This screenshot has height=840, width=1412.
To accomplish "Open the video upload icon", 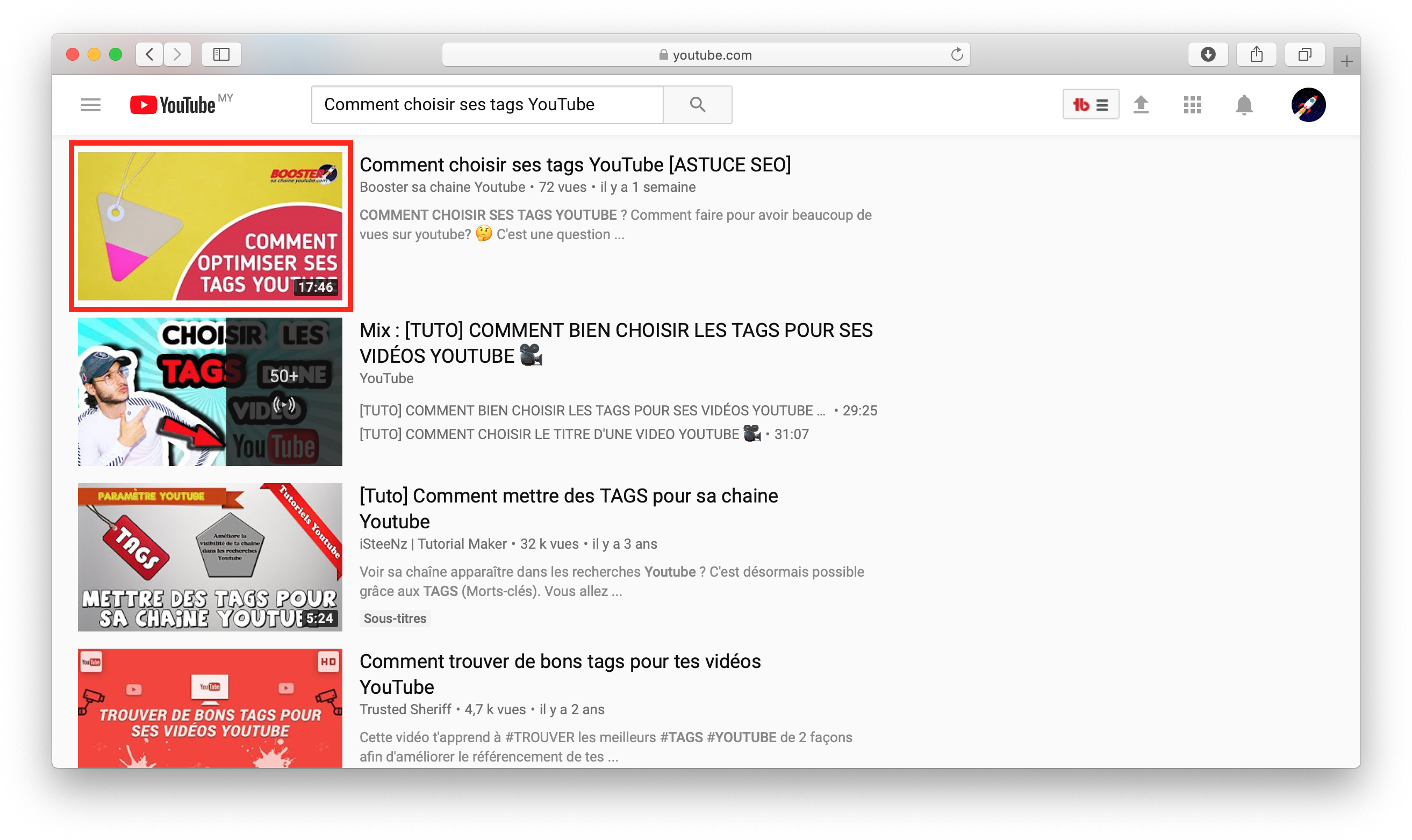I will point(1142,104).
